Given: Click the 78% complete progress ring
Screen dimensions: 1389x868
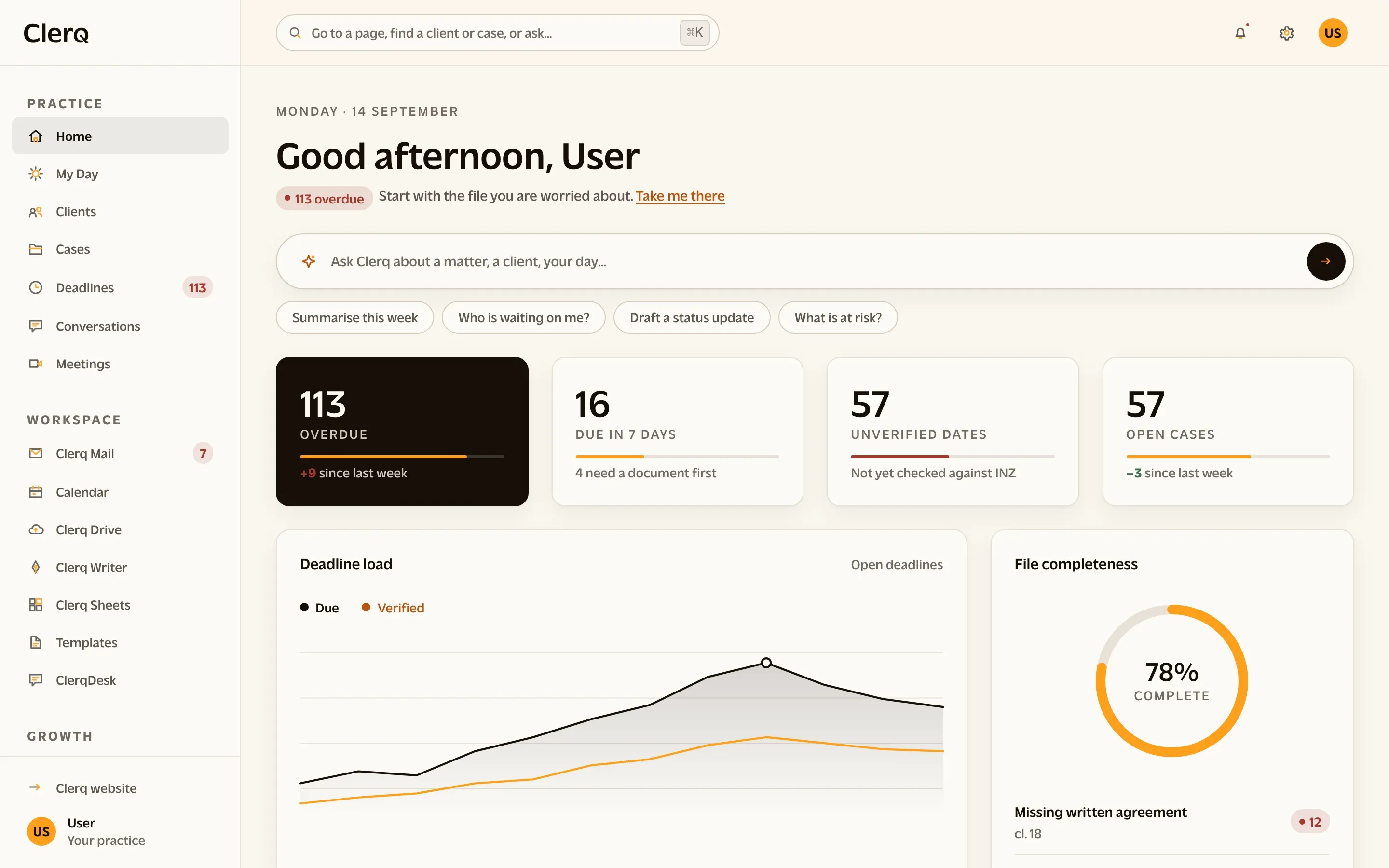Looking at the screenshot, I should [x=1171, y=681].
